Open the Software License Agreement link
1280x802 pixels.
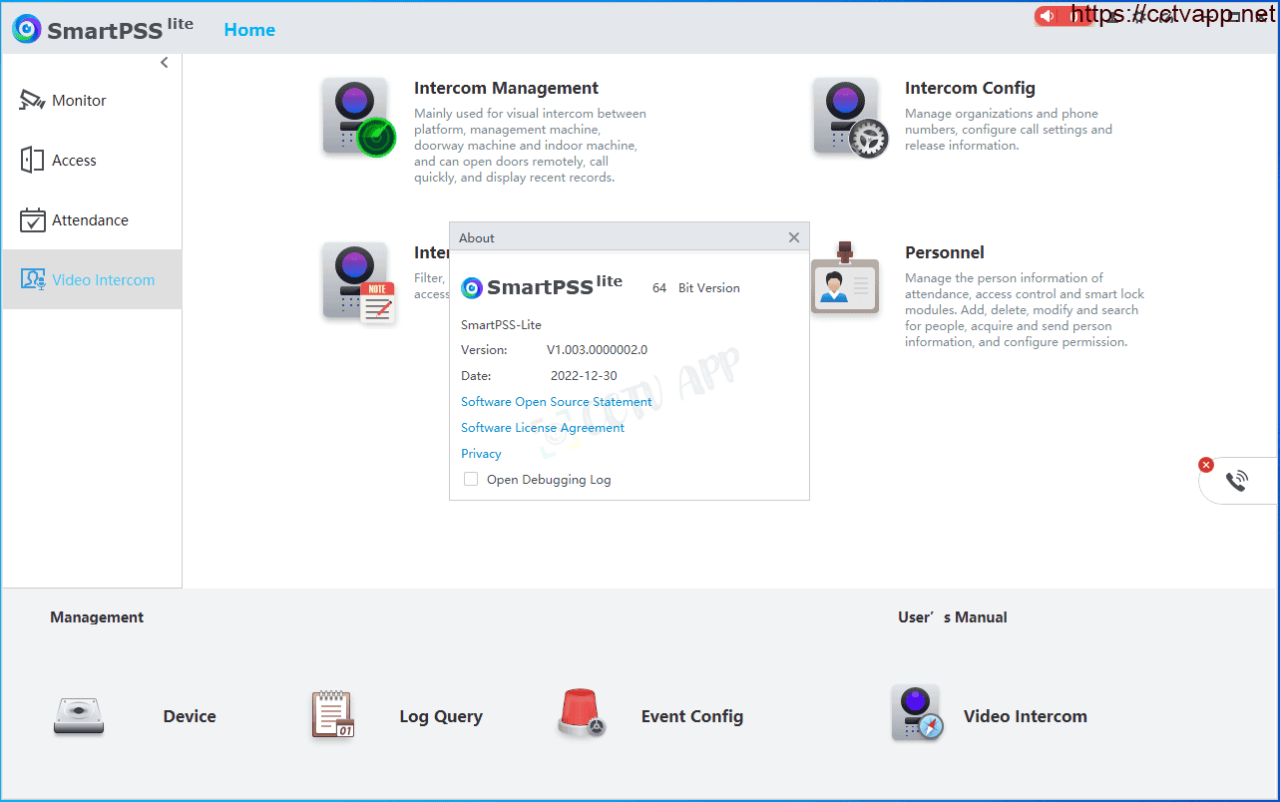(542, 428)
